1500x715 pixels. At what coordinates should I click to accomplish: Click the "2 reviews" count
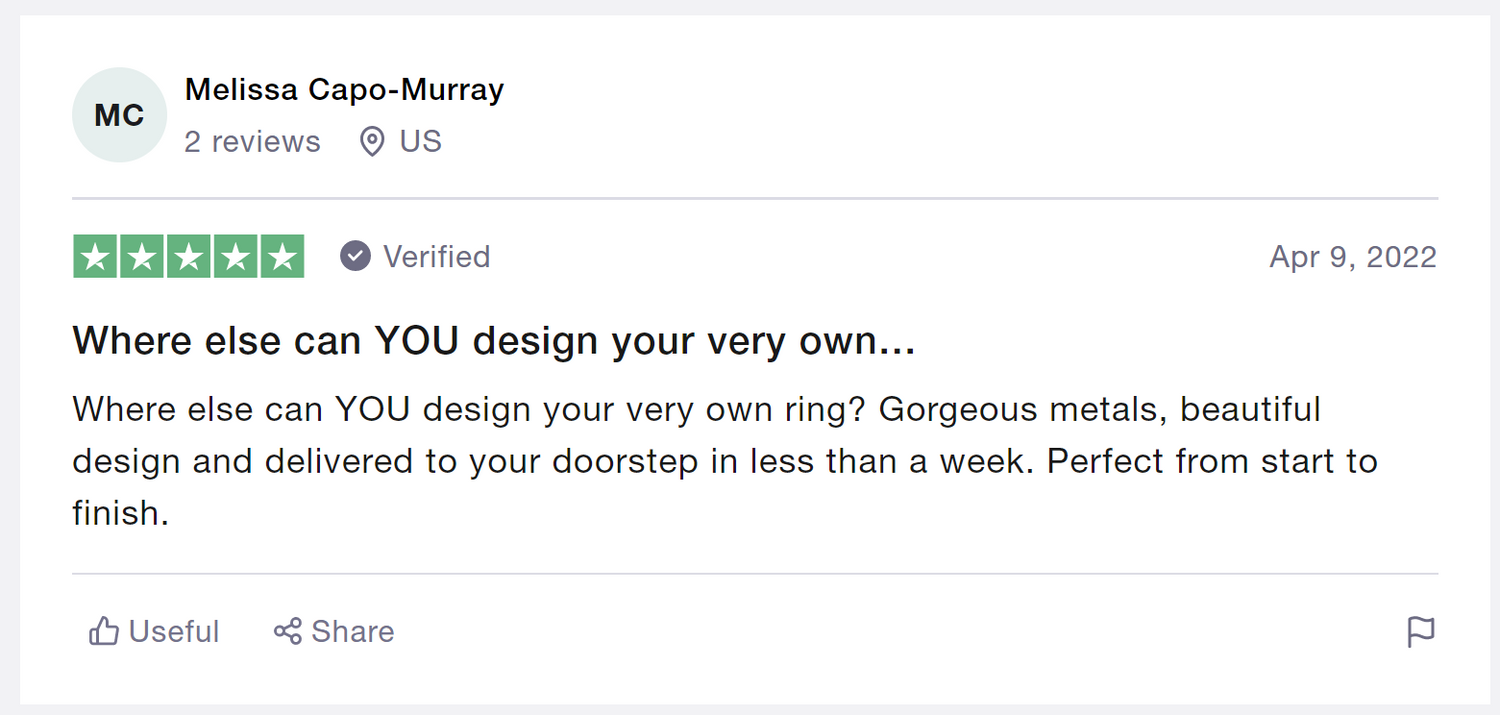coord(252,142)
